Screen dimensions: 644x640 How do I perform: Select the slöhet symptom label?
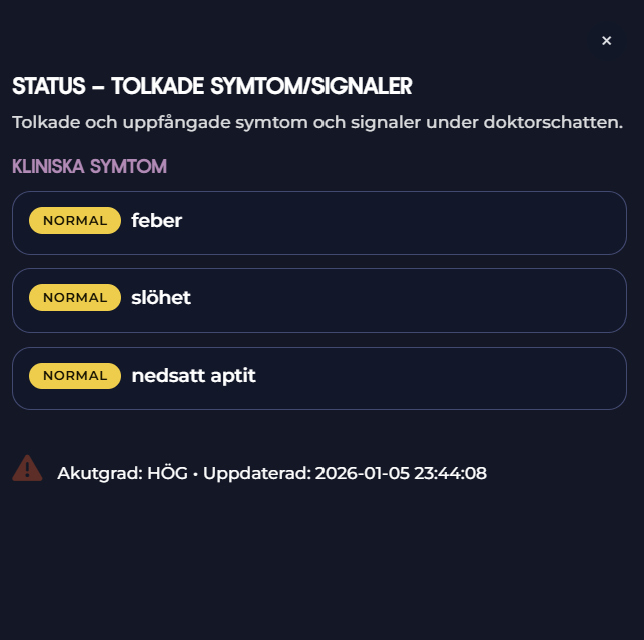(x=161, y=298)
